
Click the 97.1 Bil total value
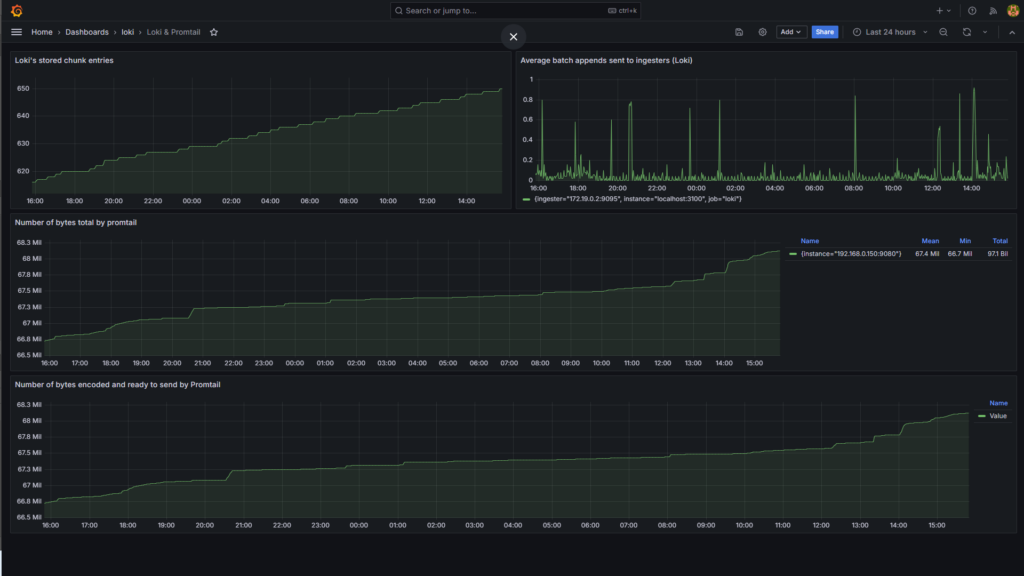tap(997, 253)
